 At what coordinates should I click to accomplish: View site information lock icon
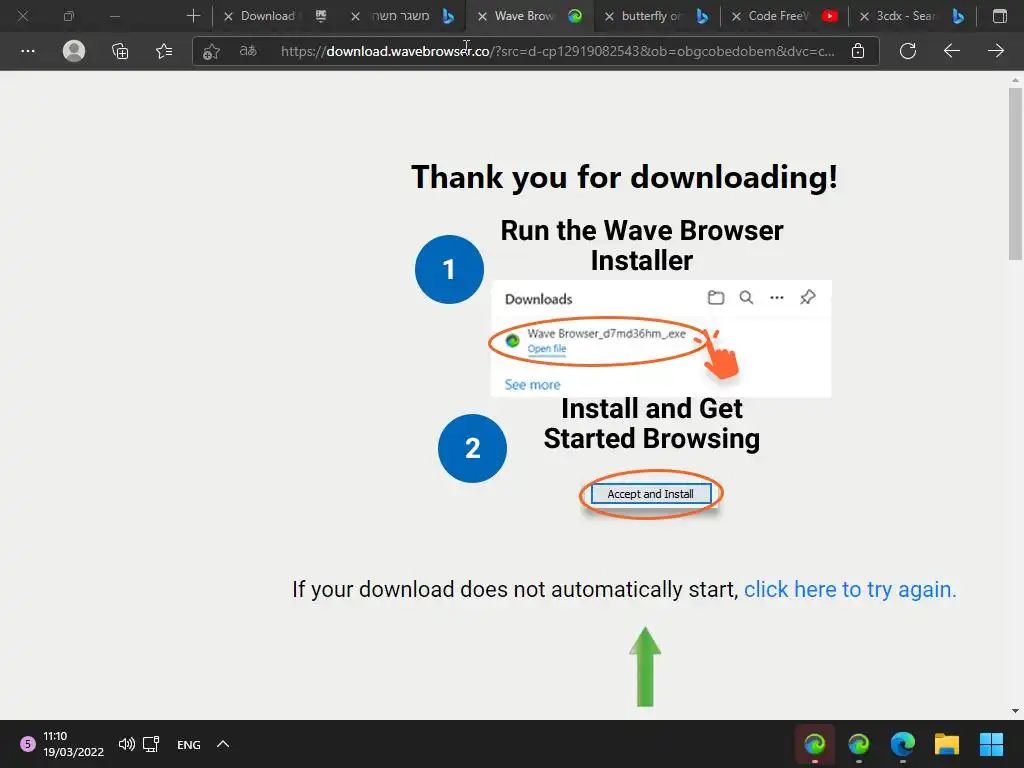point(858,51)
